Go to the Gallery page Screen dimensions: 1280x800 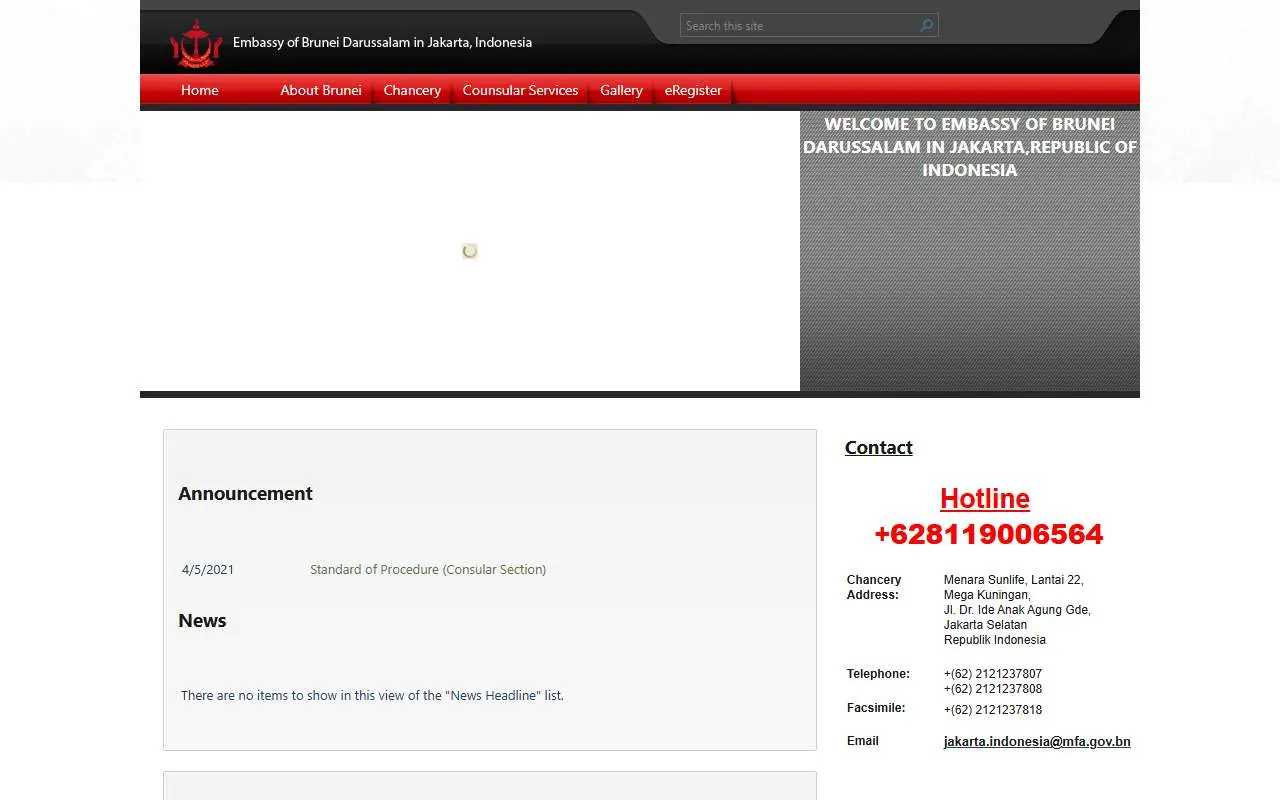621,90
